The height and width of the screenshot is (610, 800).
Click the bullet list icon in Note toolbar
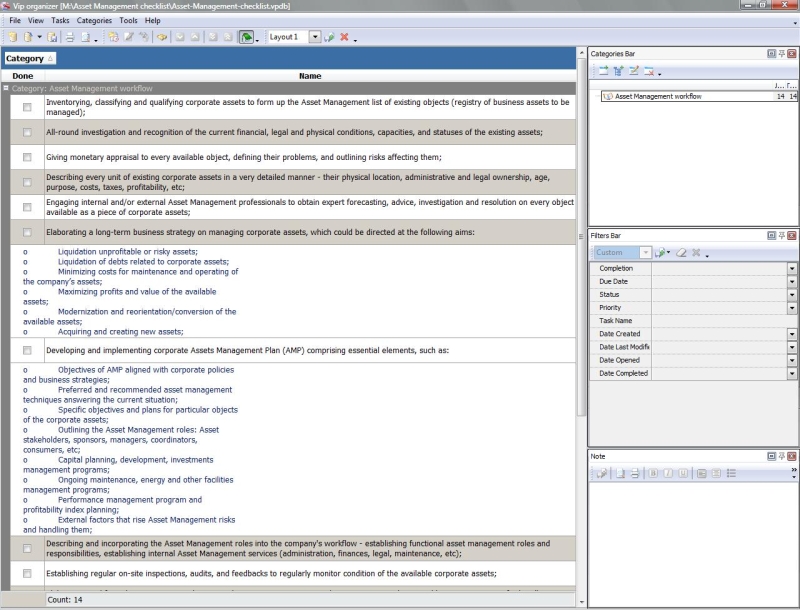(731, 473)
